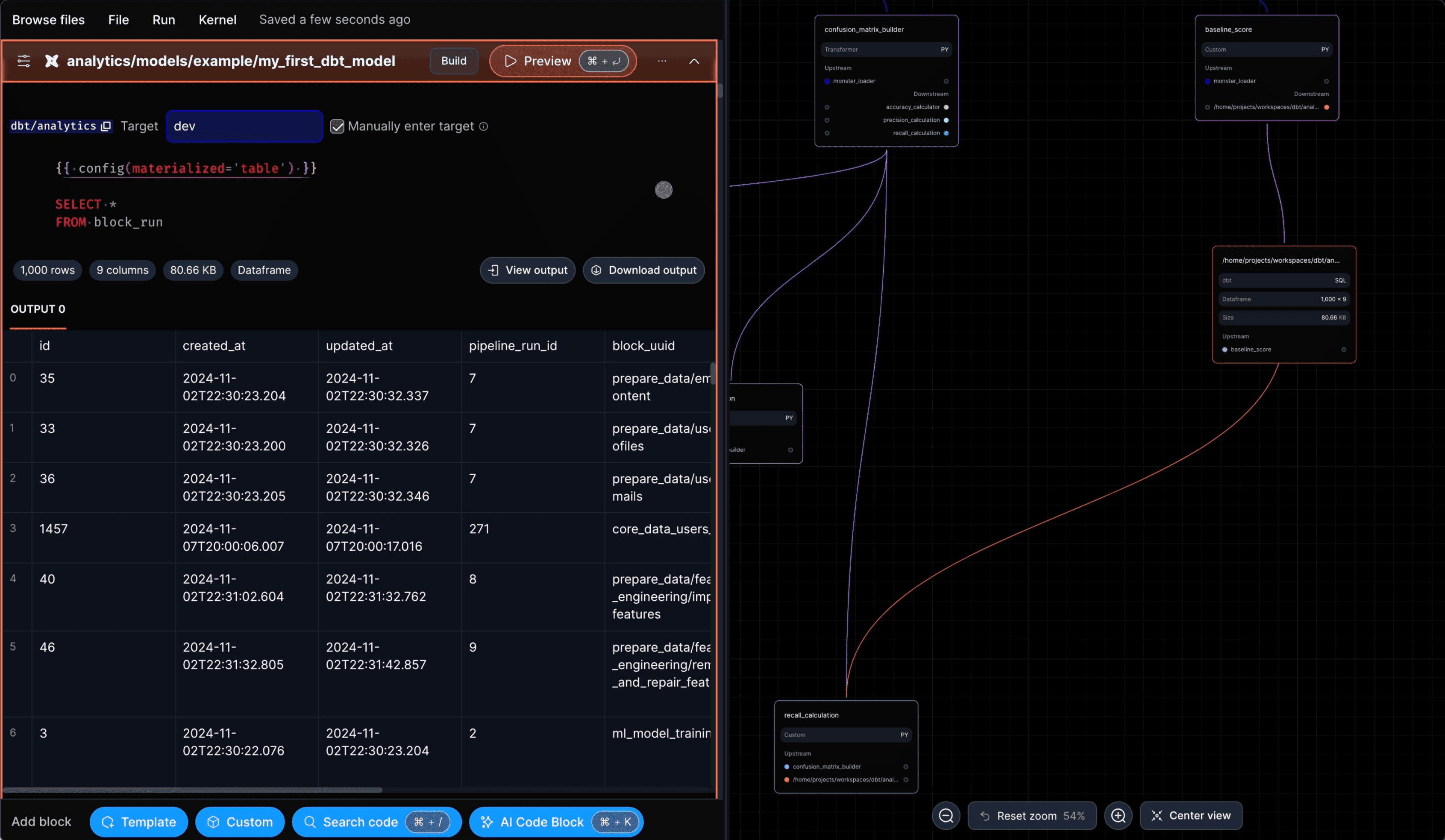Select the baseline_score node title
This screenshot has width=1445, height=840.
coord(1228,29)
